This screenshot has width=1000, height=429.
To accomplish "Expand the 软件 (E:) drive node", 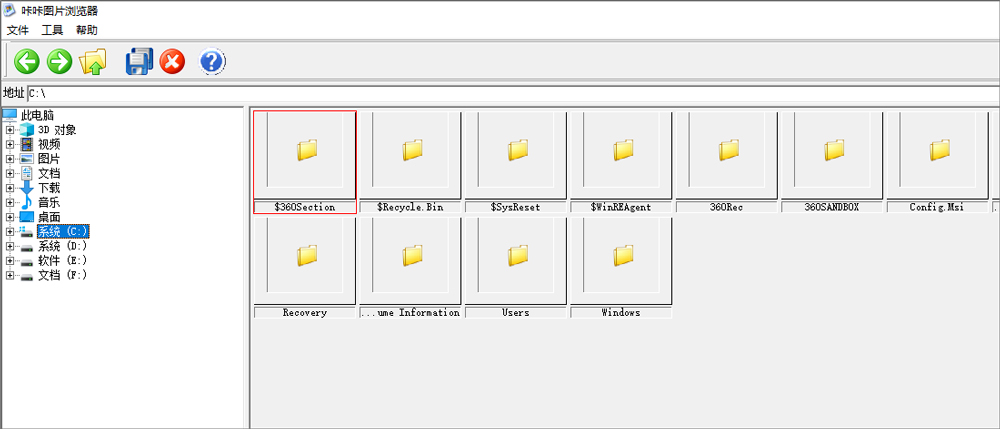I will [10, 261].
